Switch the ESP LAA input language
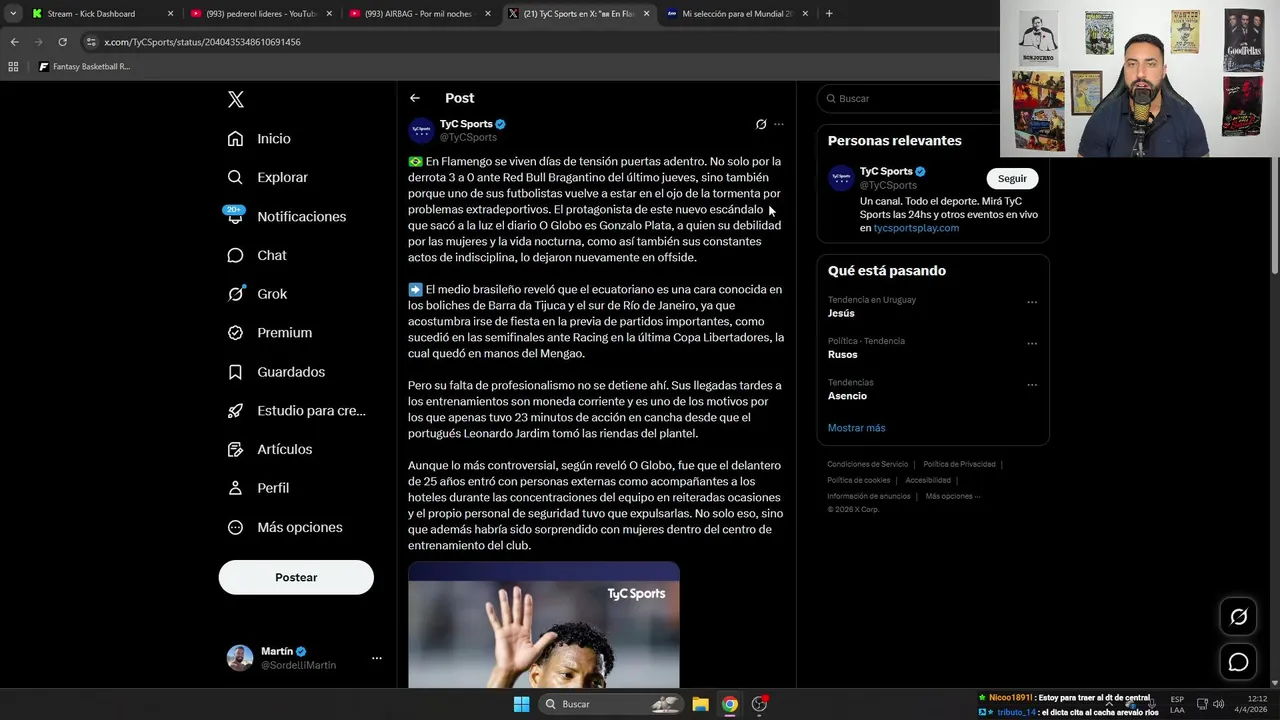This screenshot has height=720, width=1280. 1177,704
